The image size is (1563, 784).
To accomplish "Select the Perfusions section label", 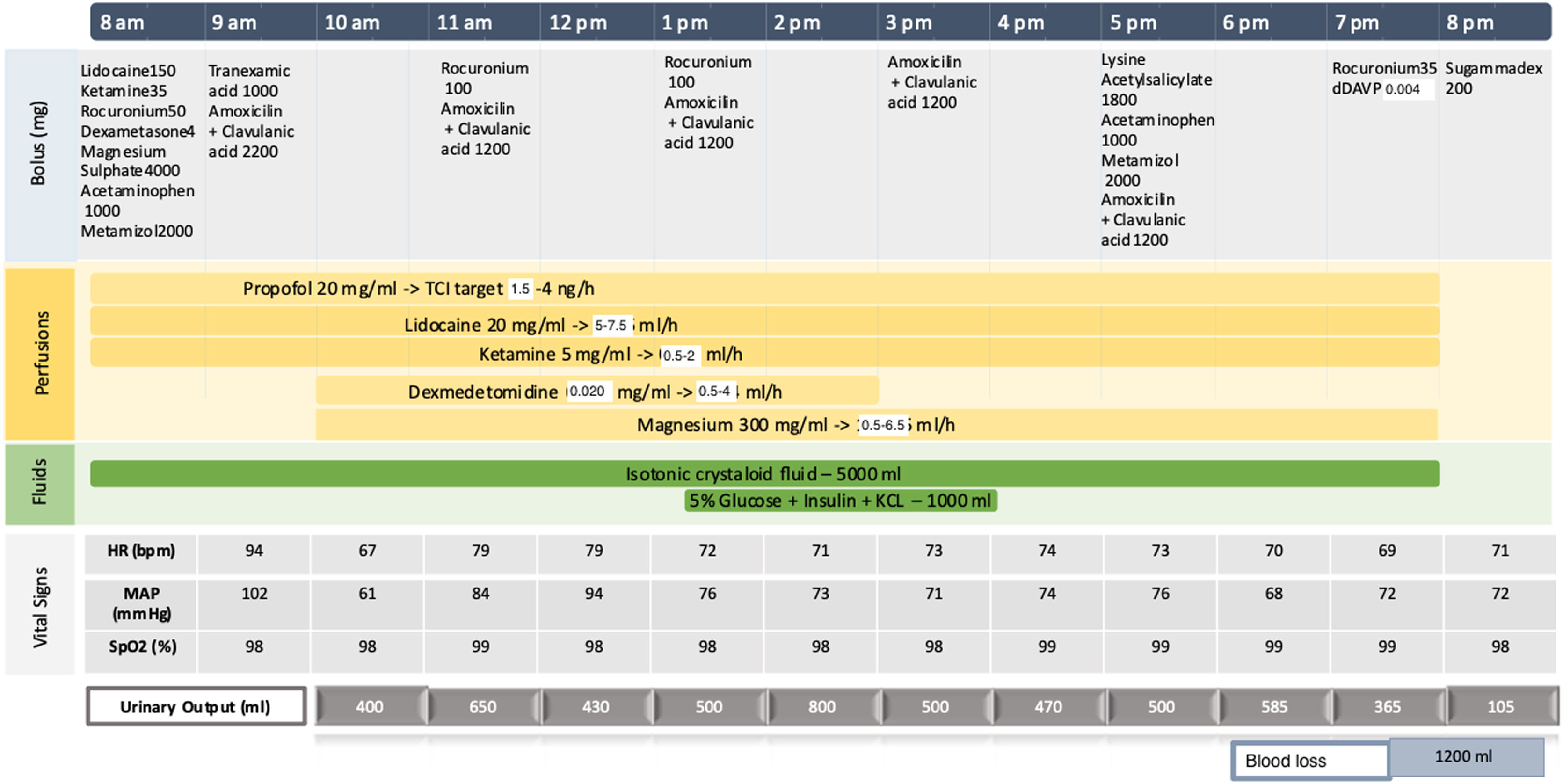I will (x=40, y=353).
